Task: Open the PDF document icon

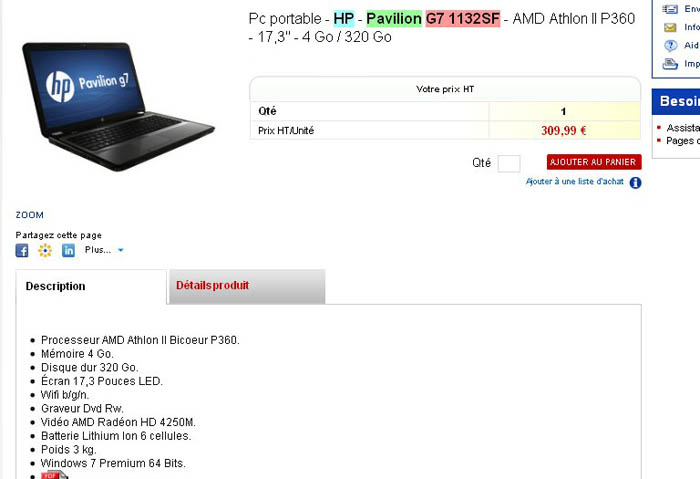Action: pyautogui.click(x=54, y=475)
